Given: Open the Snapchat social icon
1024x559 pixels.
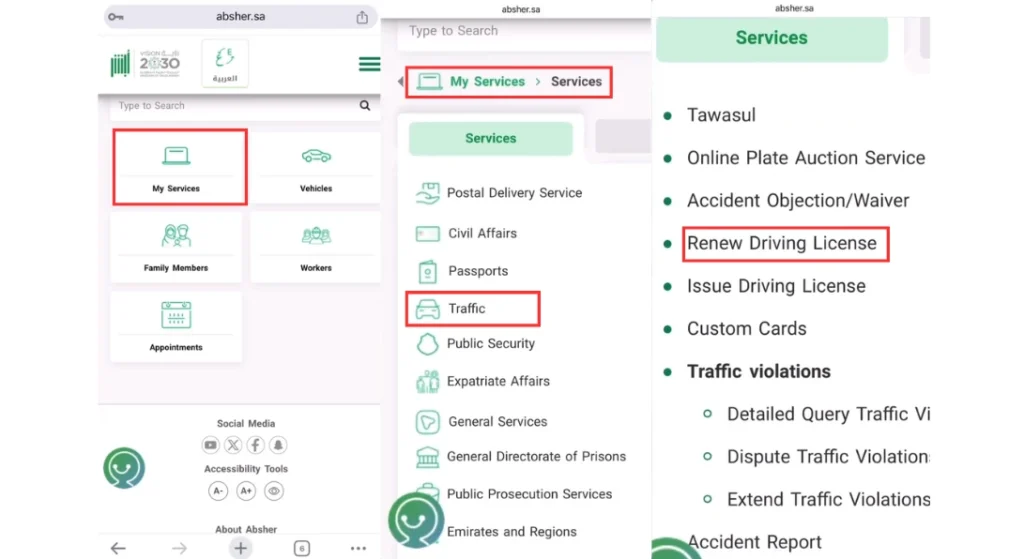Looking at the screenshot, I should (x=278, y=445).
